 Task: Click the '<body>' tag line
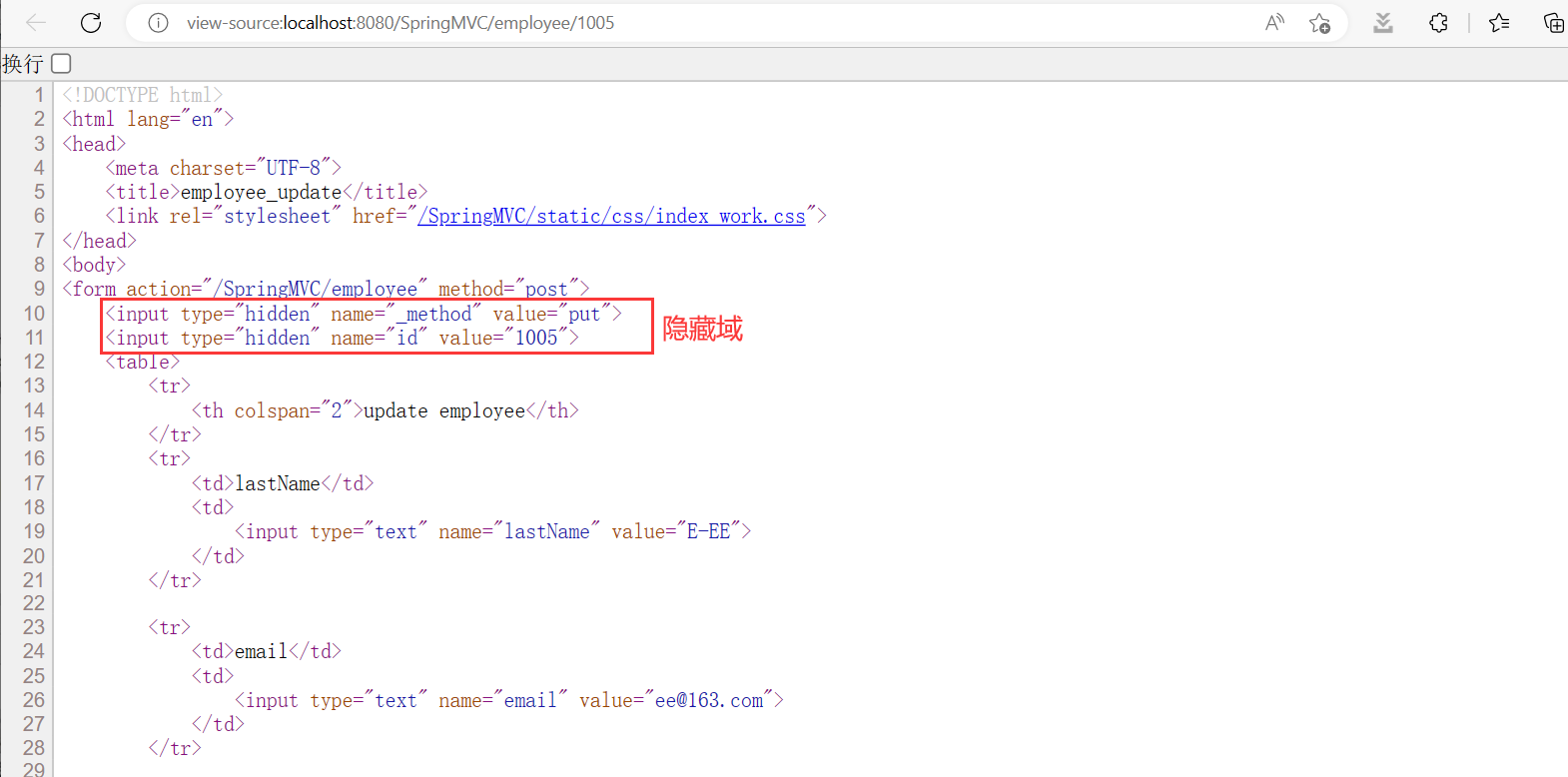(94, 265)
